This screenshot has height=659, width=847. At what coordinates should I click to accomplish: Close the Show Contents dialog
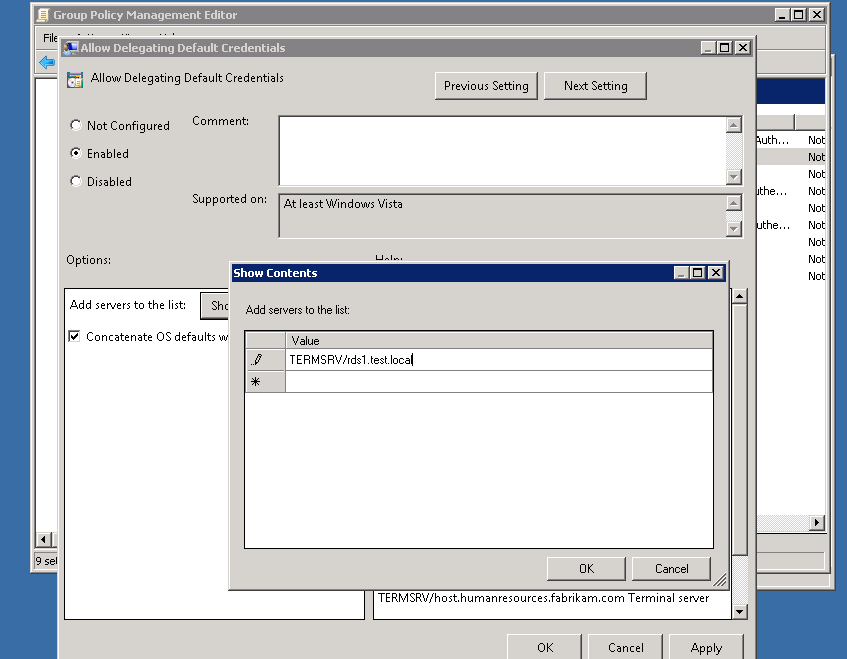[x=715, y=273]
